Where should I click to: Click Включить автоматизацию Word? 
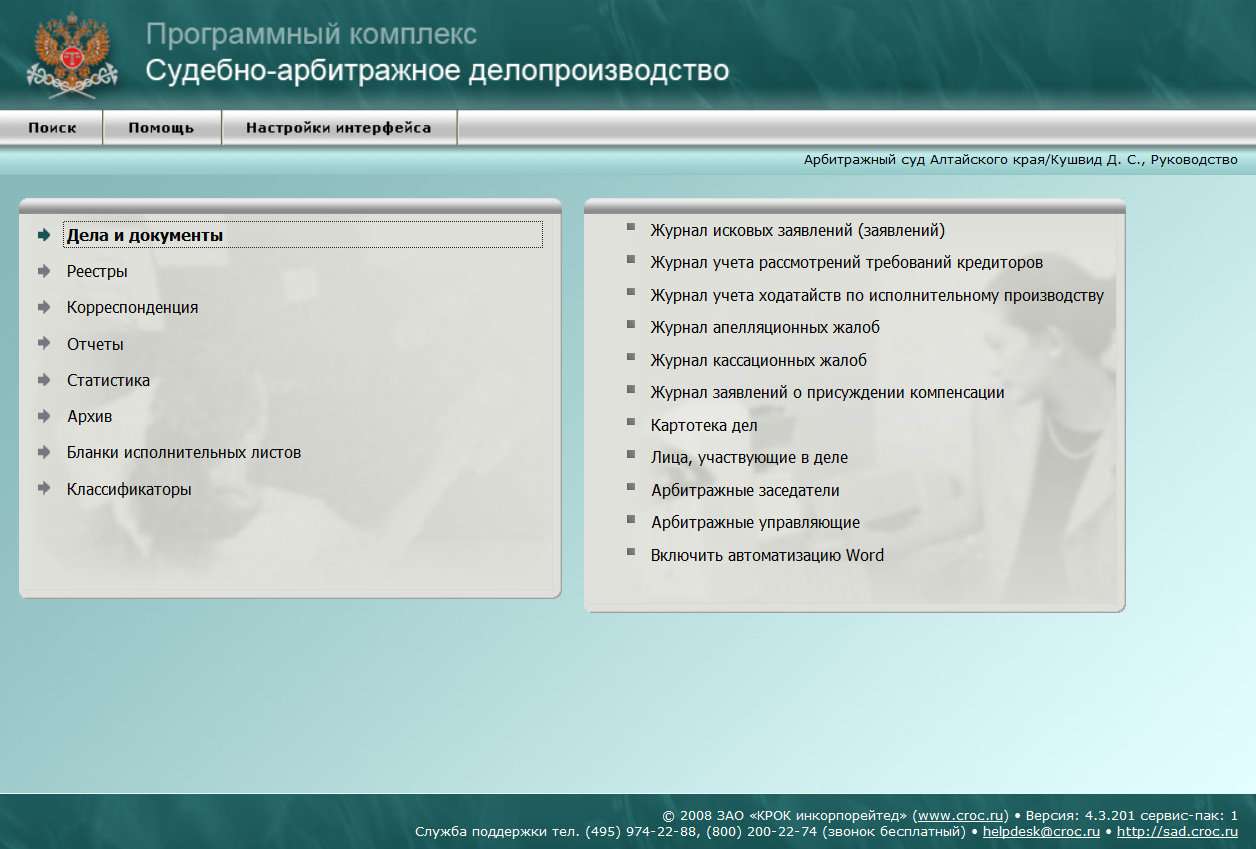pyautogui.click(x=767, y=556)
